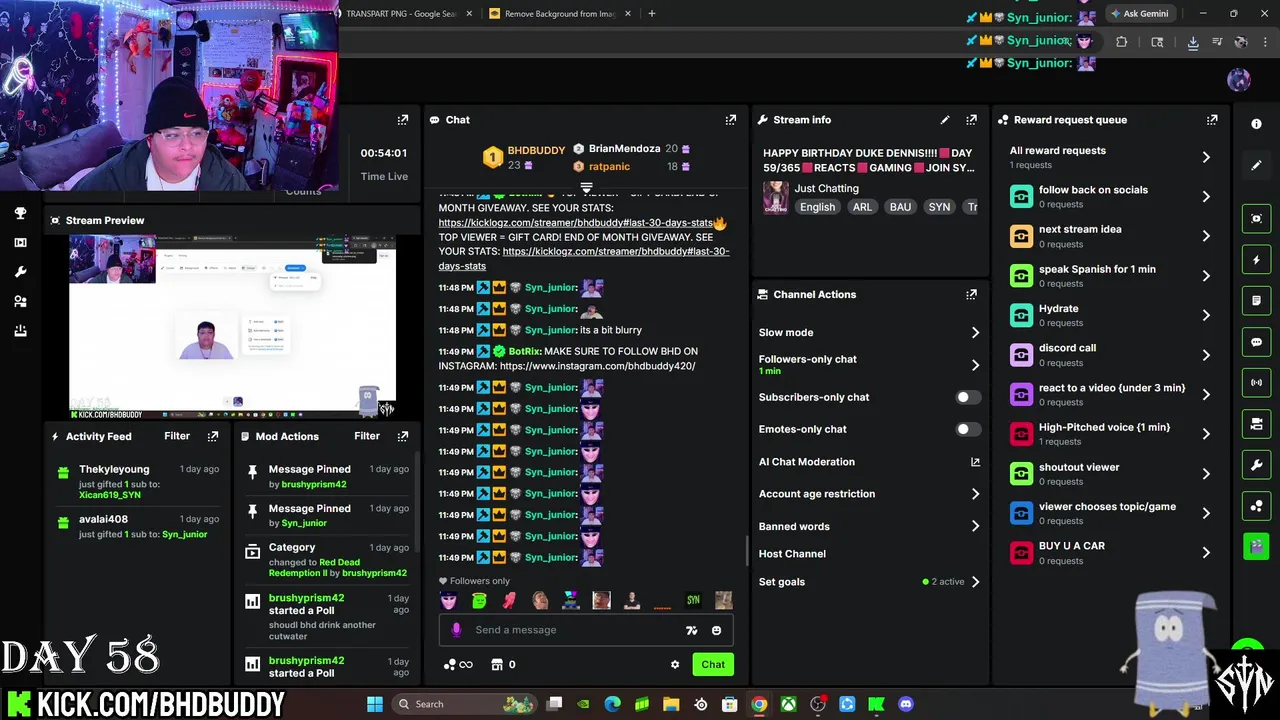Expand Account age restriction
This screenshot has height=720, width=1280.
point(975,494)
